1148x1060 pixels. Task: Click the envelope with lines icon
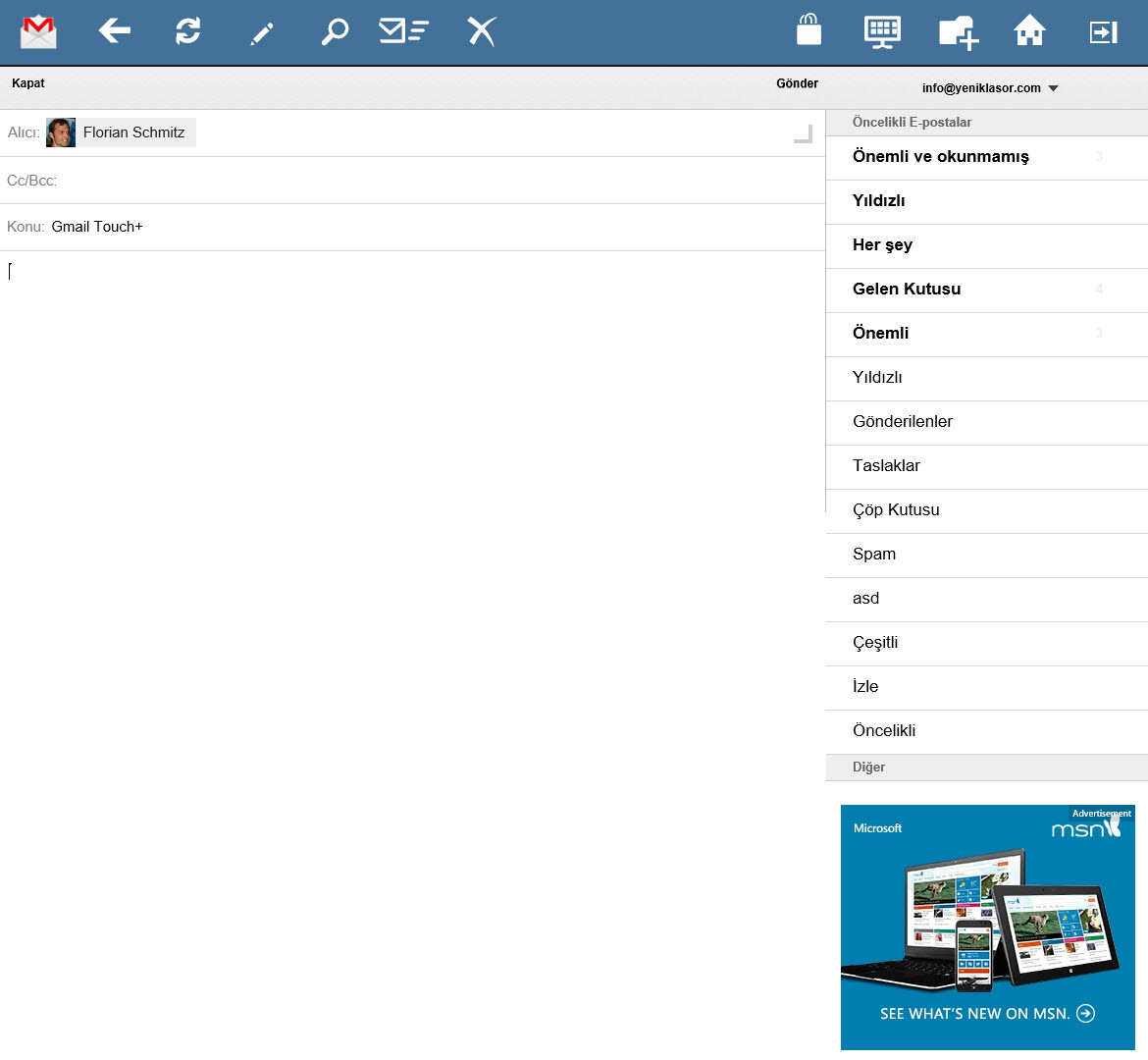point(403,31)
